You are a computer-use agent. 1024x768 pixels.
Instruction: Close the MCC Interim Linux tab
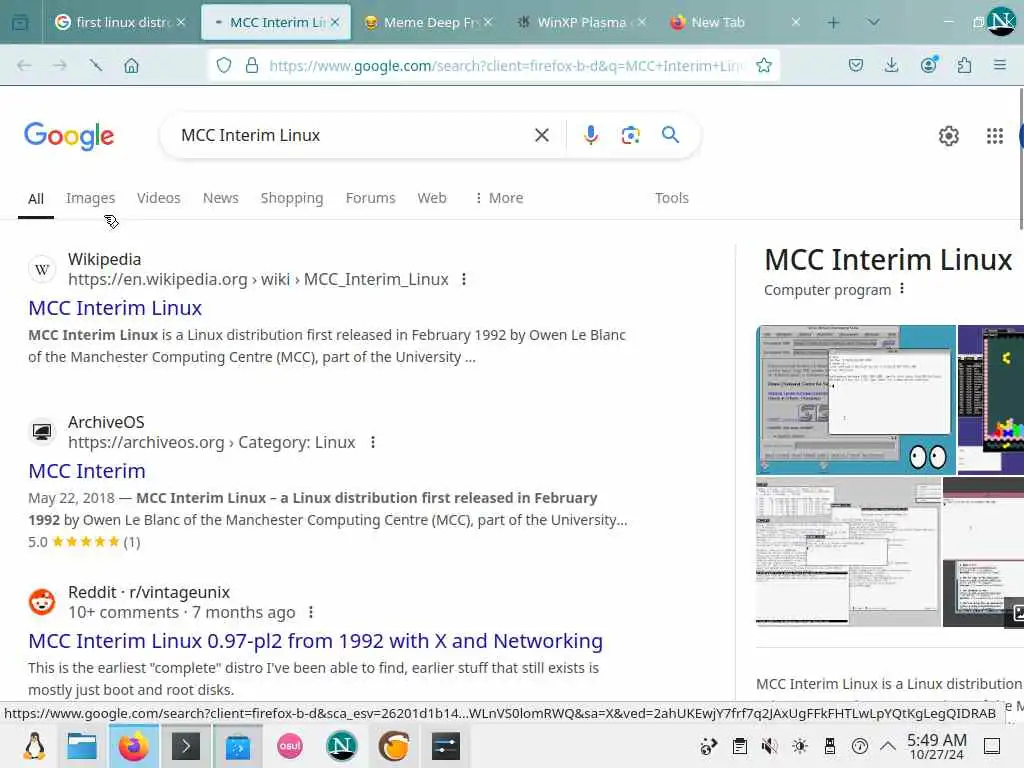pyautogui.click(x=335, y=22)
